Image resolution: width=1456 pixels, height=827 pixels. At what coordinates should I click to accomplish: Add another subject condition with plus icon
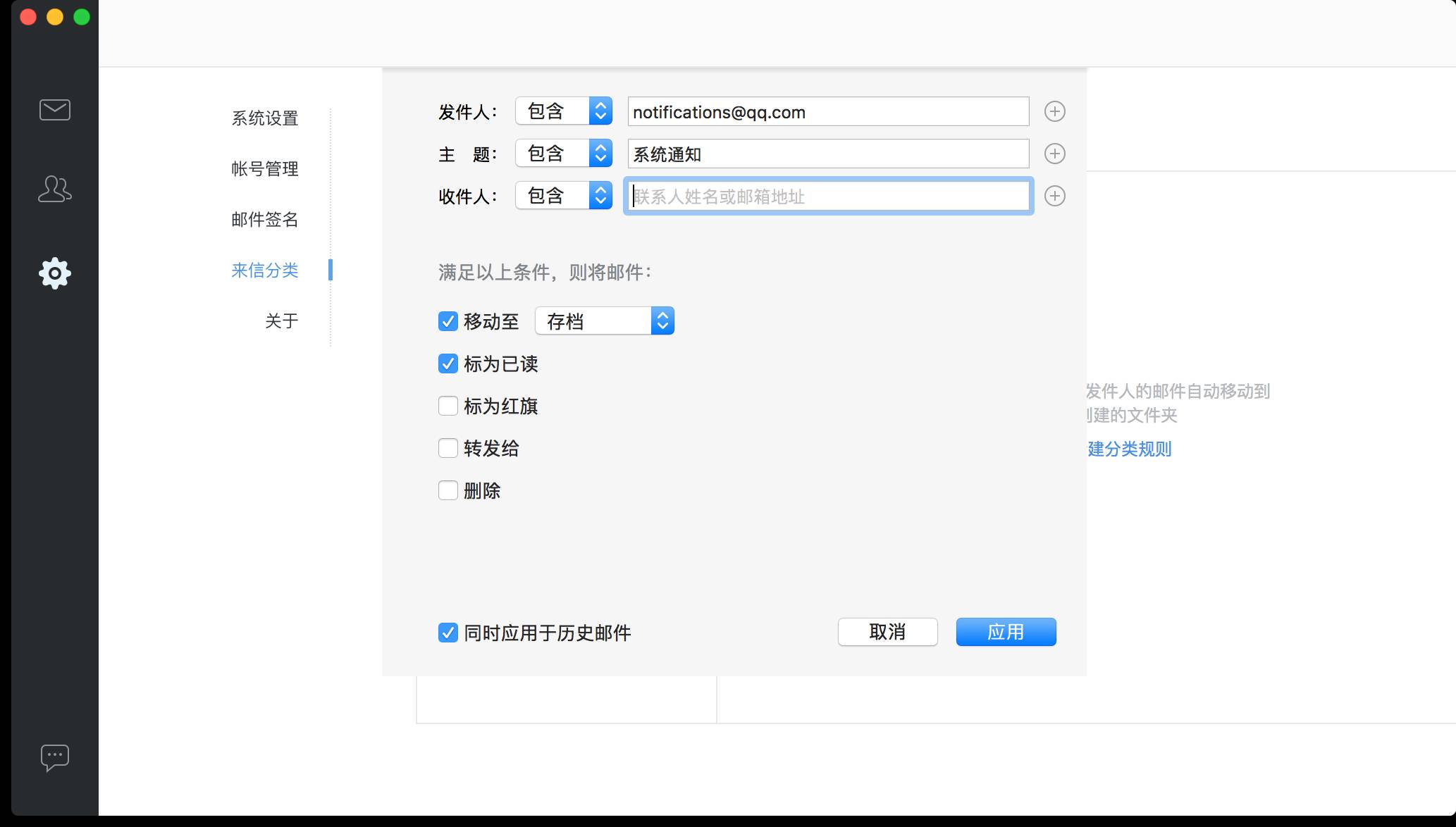(x=1054, y=154)
